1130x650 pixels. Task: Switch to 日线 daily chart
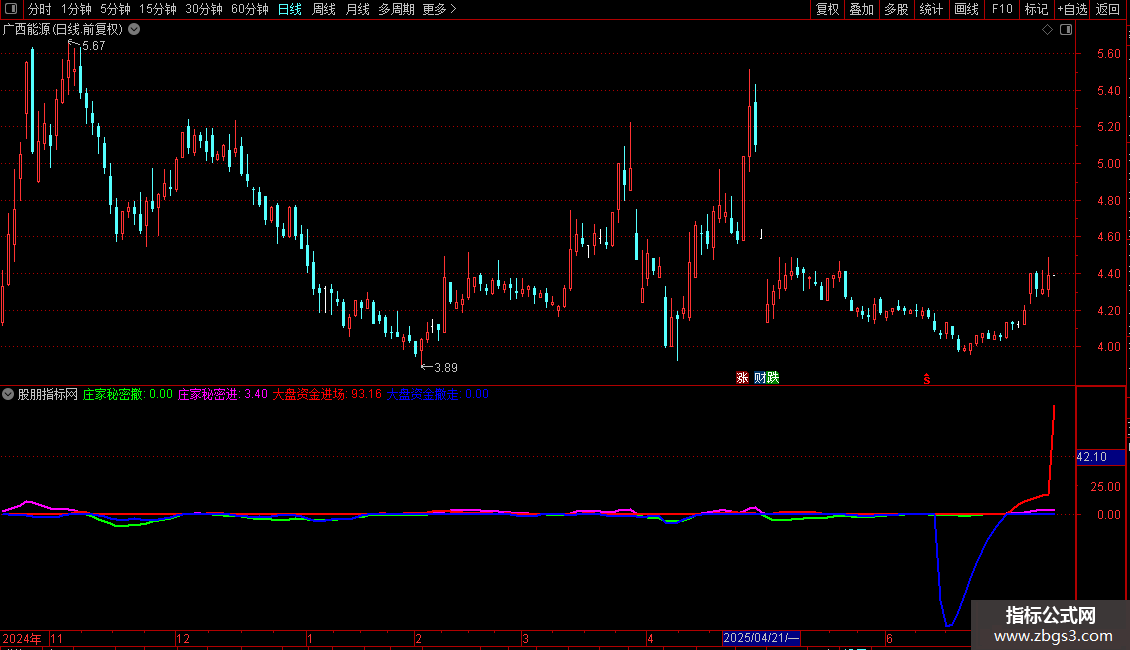point(290,9)
